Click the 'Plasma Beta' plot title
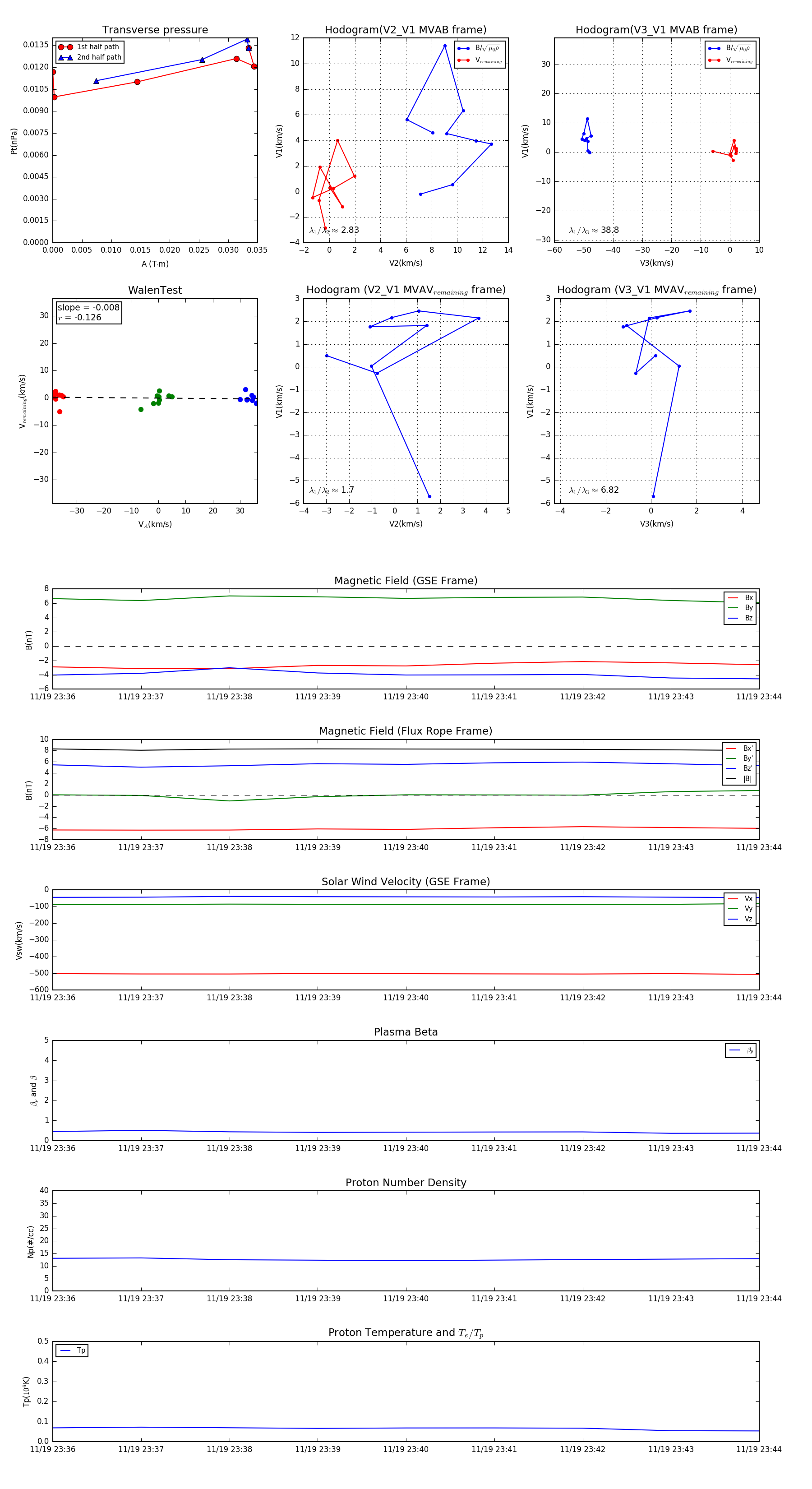 406,1032
